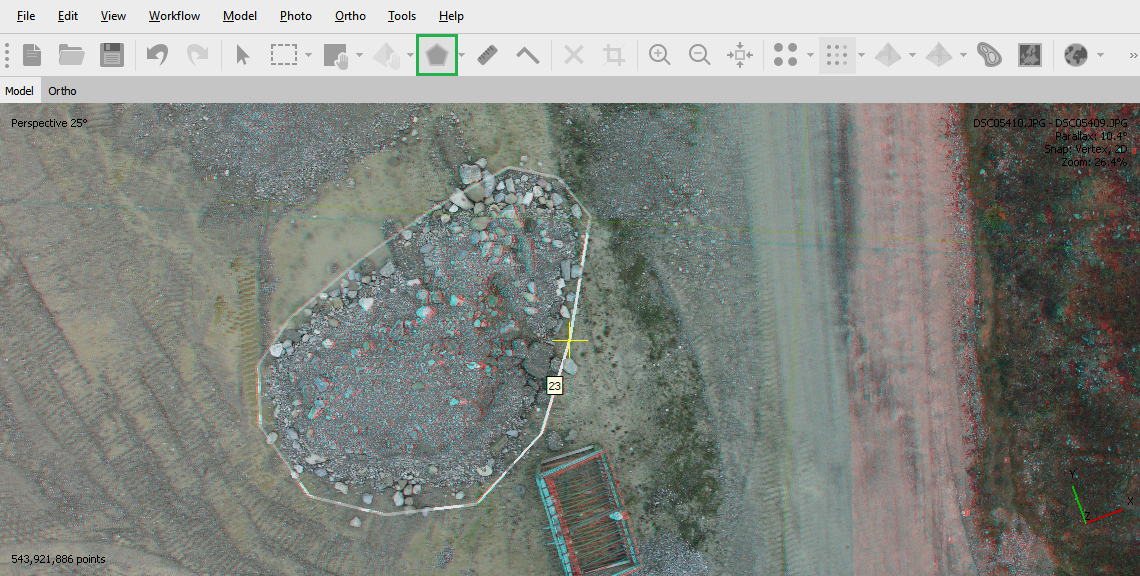This screenshot has height=576, width=1140.
Task: Create a new project document
Action: point(32,55)
